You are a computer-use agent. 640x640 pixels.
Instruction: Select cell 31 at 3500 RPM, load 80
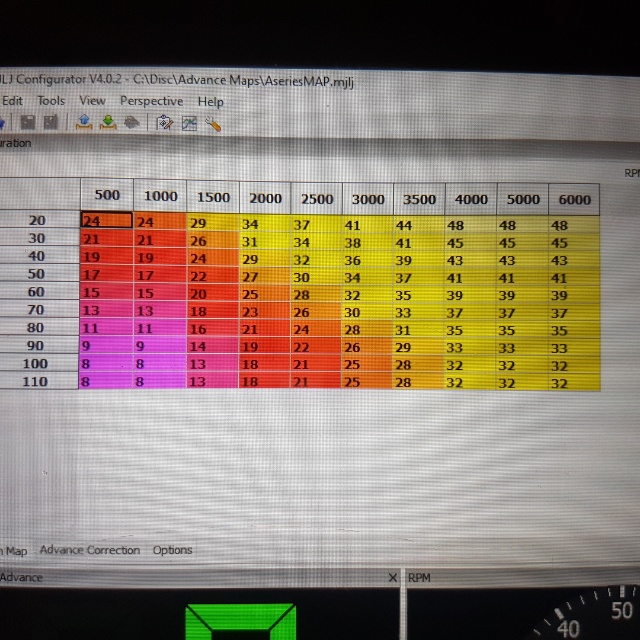[418, 330]
